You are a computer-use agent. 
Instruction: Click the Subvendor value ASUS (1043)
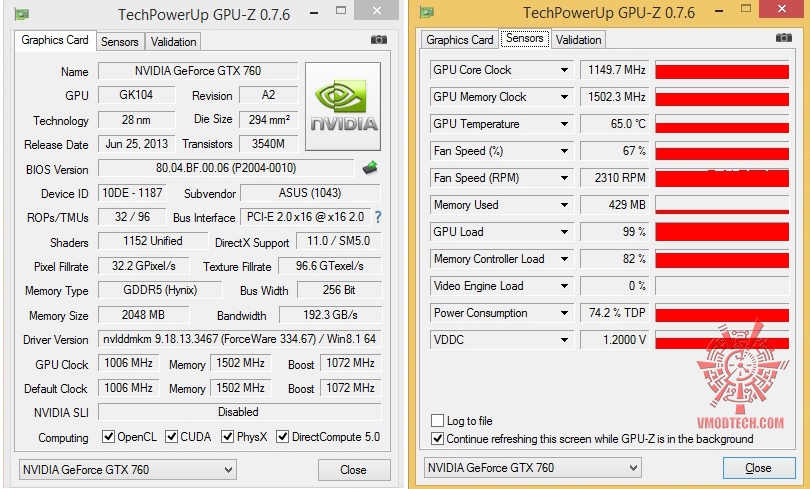(310, 193)
